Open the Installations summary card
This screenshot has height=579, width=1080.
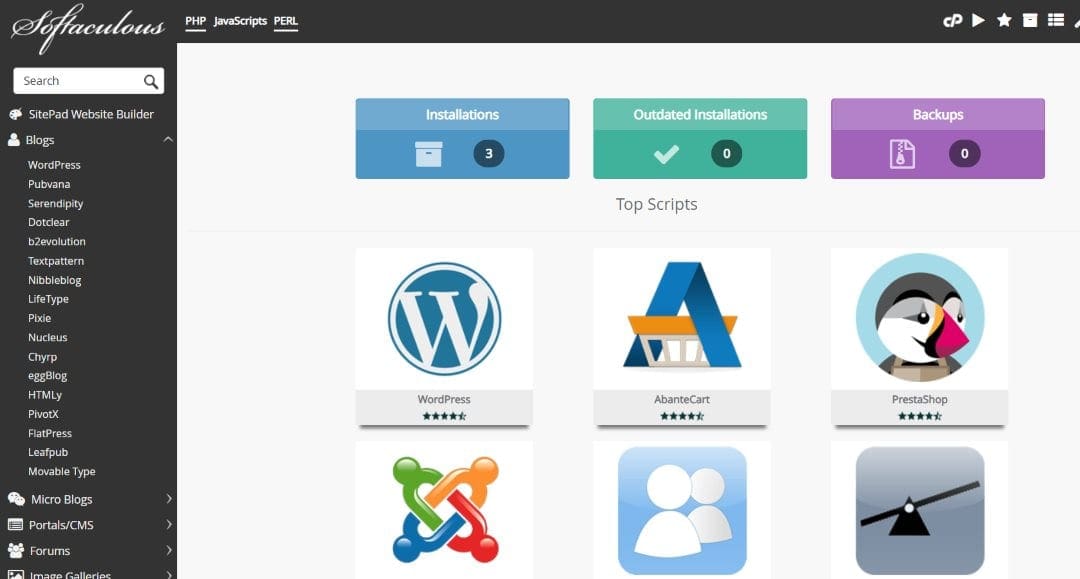[x=462, y=138]
